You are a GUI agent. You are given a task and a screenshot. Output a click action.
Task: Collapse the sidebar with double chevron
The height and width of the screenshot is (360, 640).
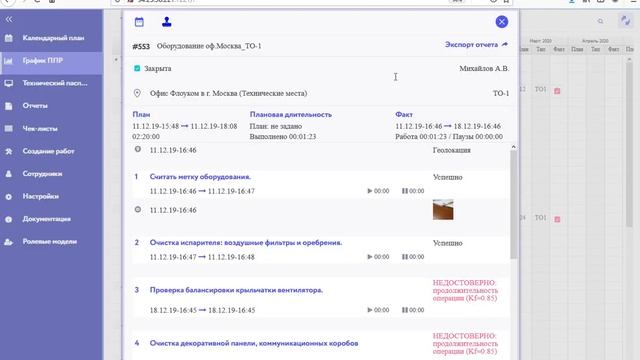pyautogui.click(x=9, y=19)
